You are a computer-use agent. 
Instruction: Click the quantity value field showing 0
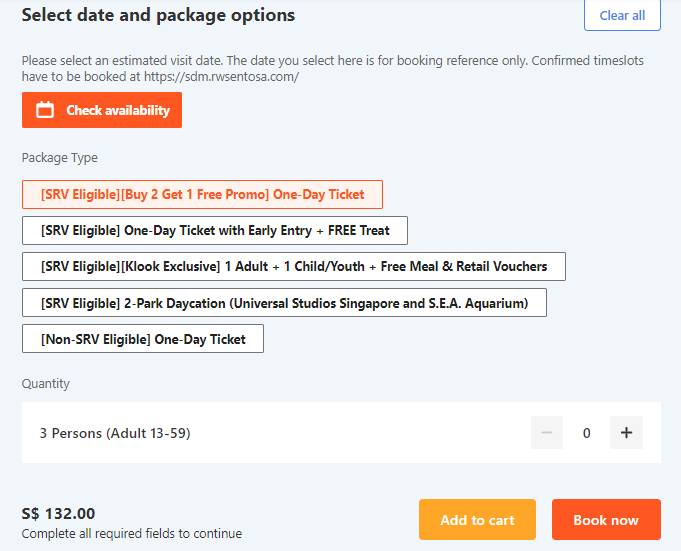[586, 433]
